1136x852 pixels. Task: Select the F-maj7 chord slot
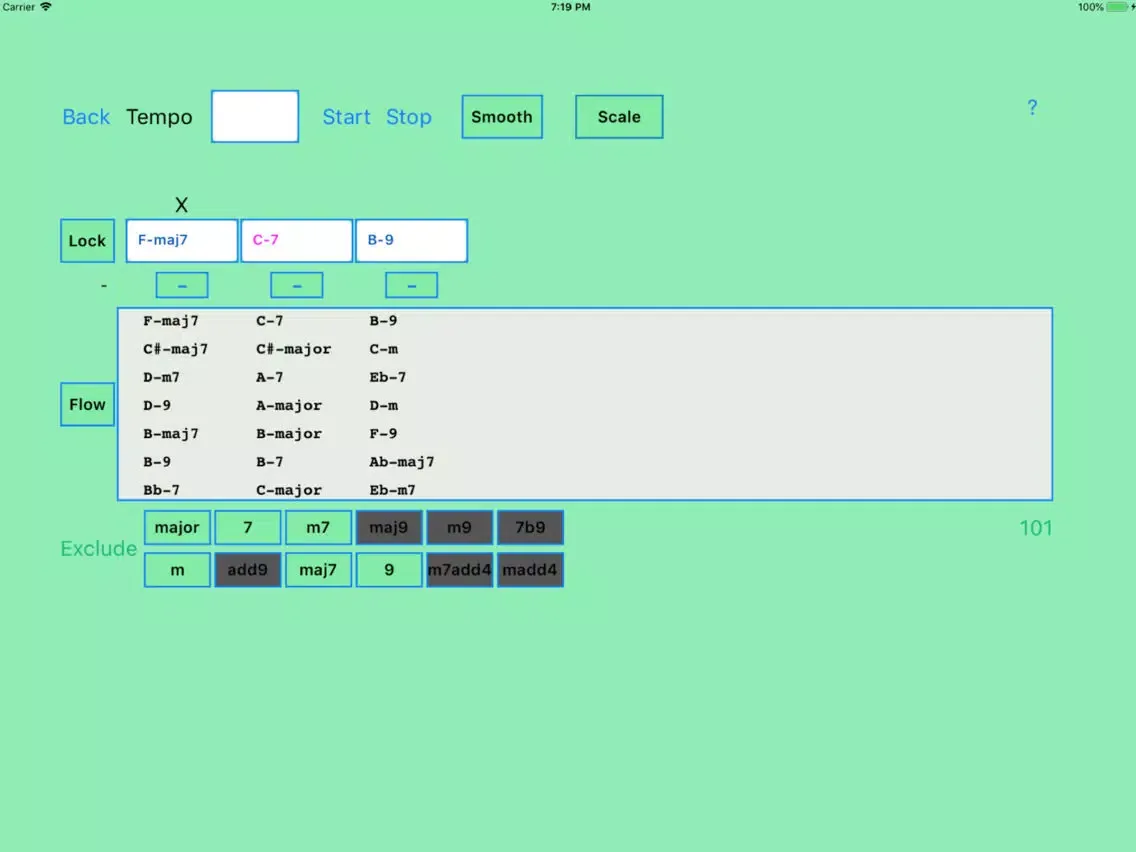pos(182,241)
